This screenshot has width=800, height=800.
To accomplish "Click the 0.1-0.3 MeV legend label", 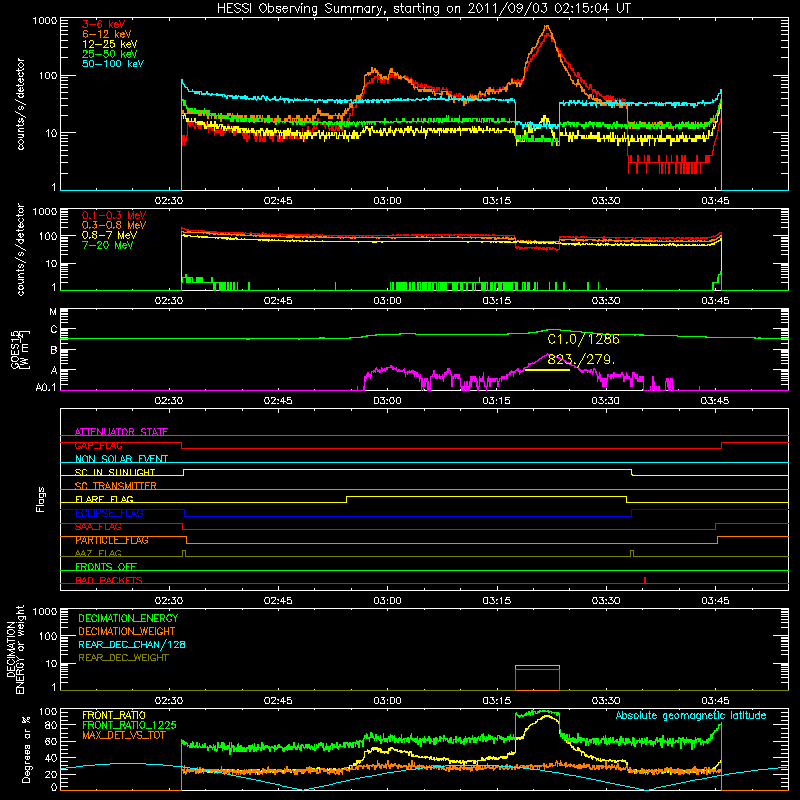I will click(114, 215).
